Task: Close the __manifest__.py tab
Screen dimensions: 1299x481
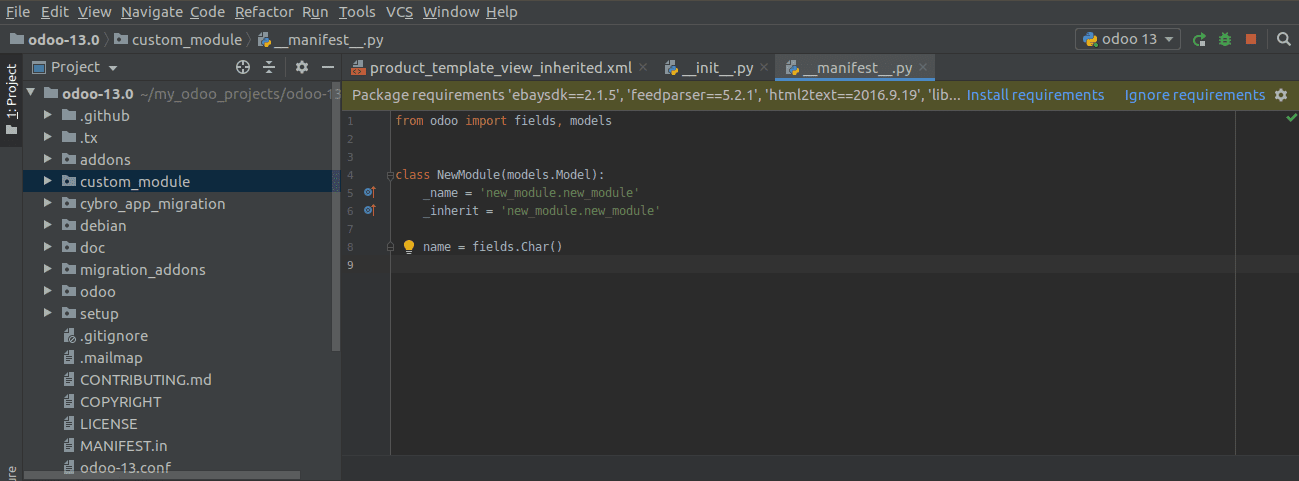Action: coord(924,68)
